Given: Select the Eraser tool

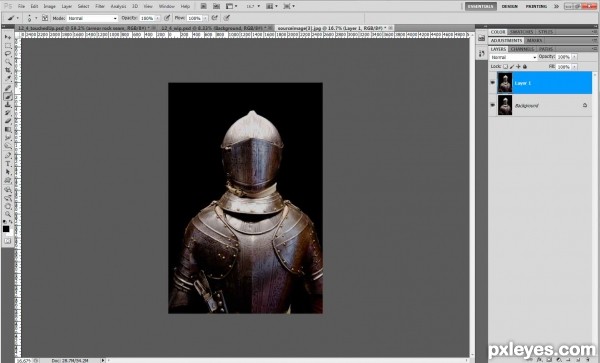Looking at the screenshot, I should [x=8, y=121].
